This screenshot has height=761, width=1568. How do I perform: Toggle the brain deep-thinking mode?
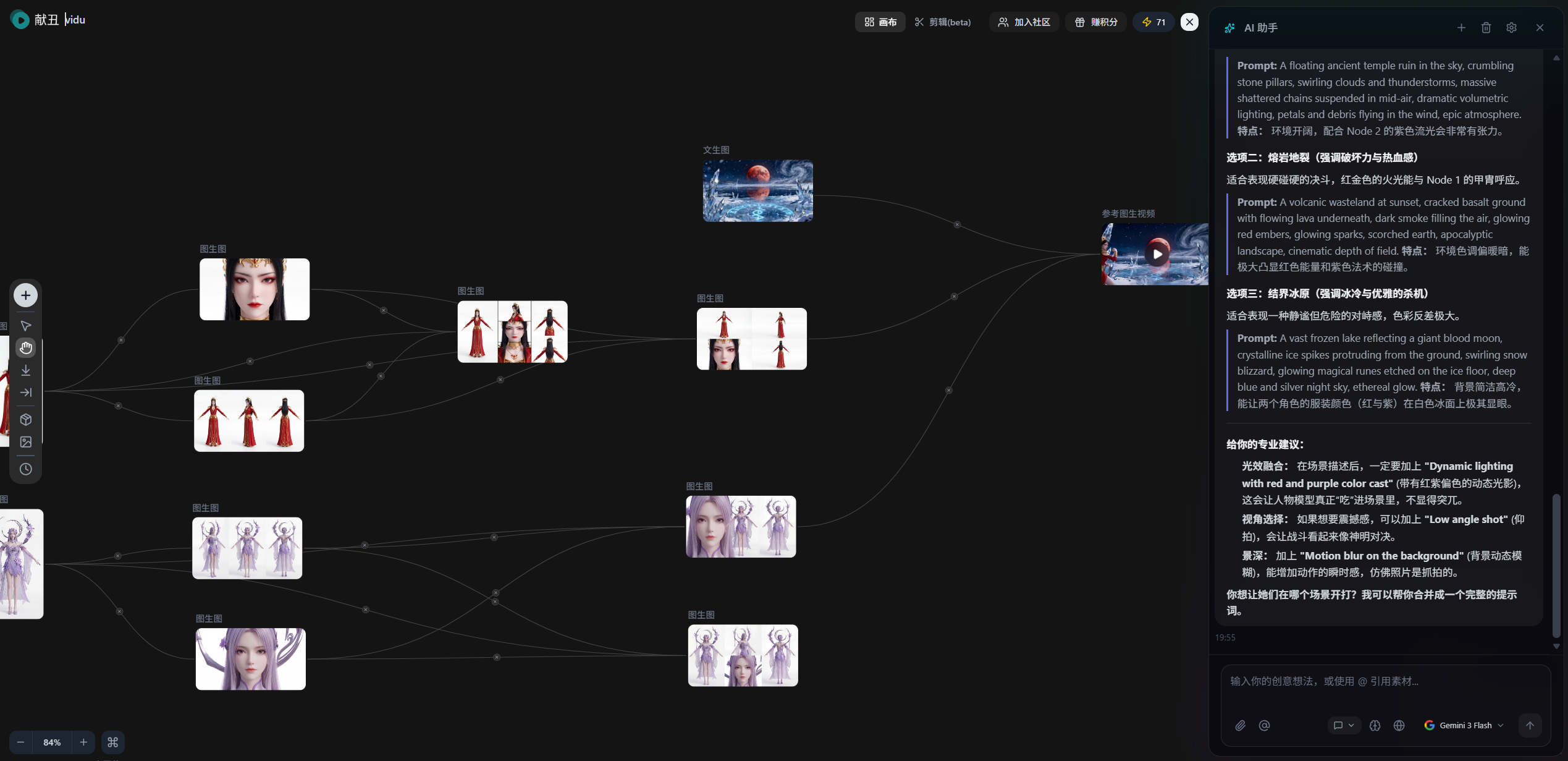[1375, 726]
